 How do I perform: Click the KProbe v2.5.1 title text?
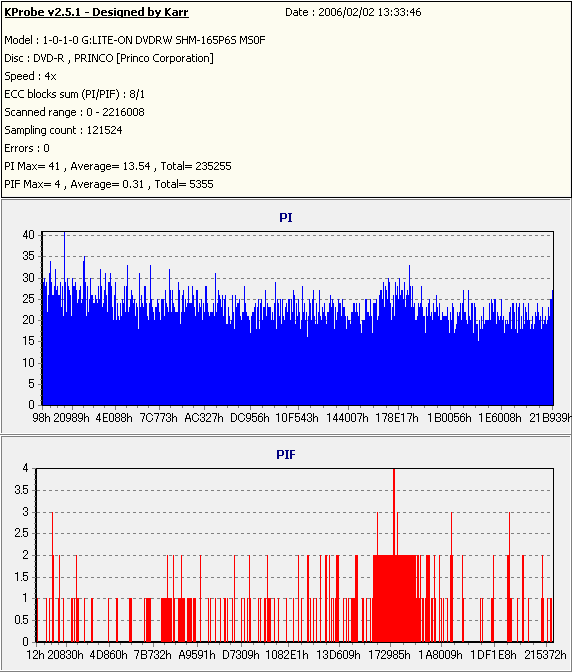point(96,12)
